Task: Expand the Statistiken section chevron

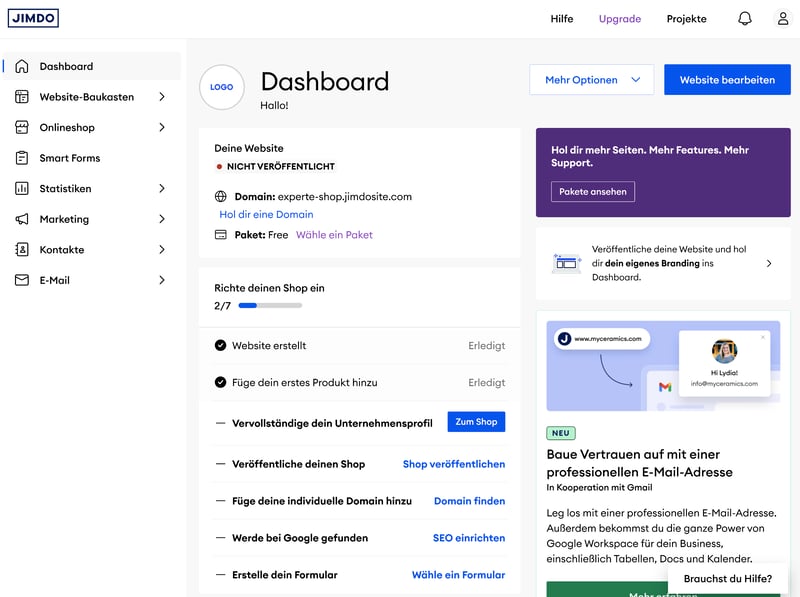Action: point(161,189)
